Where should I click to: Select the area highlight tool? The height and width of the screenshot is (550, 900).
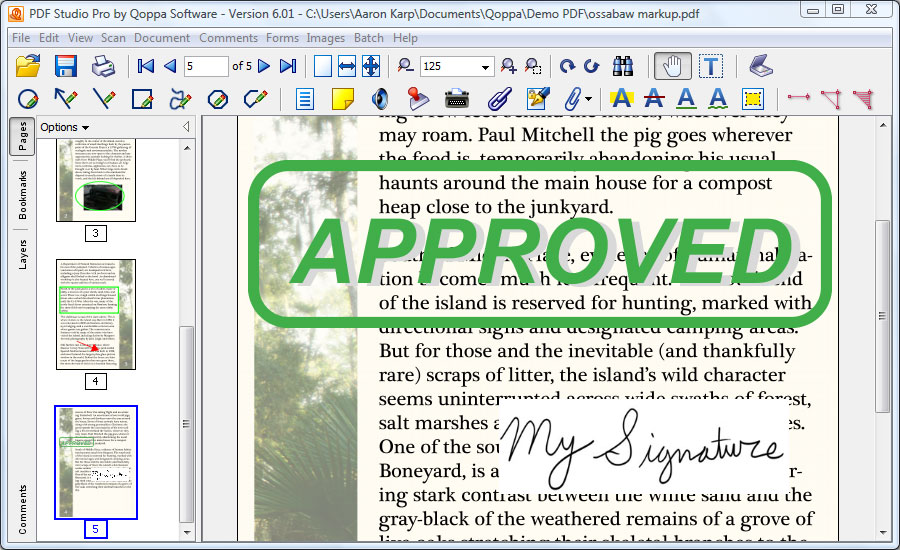point(752,99)
